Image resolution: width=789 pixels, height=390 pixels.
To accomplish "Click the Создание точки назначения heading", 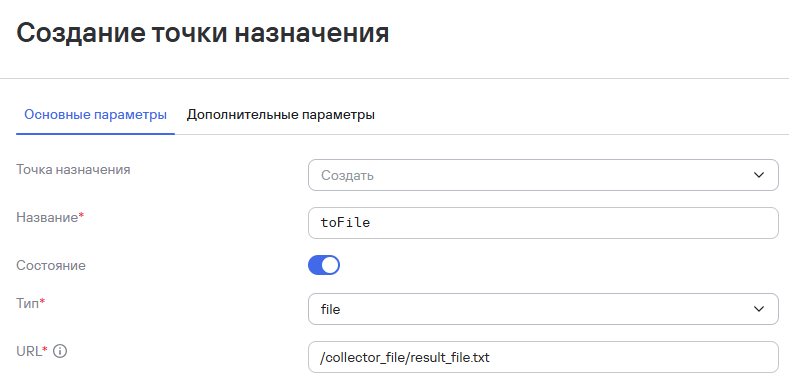I will pos(203,34).
